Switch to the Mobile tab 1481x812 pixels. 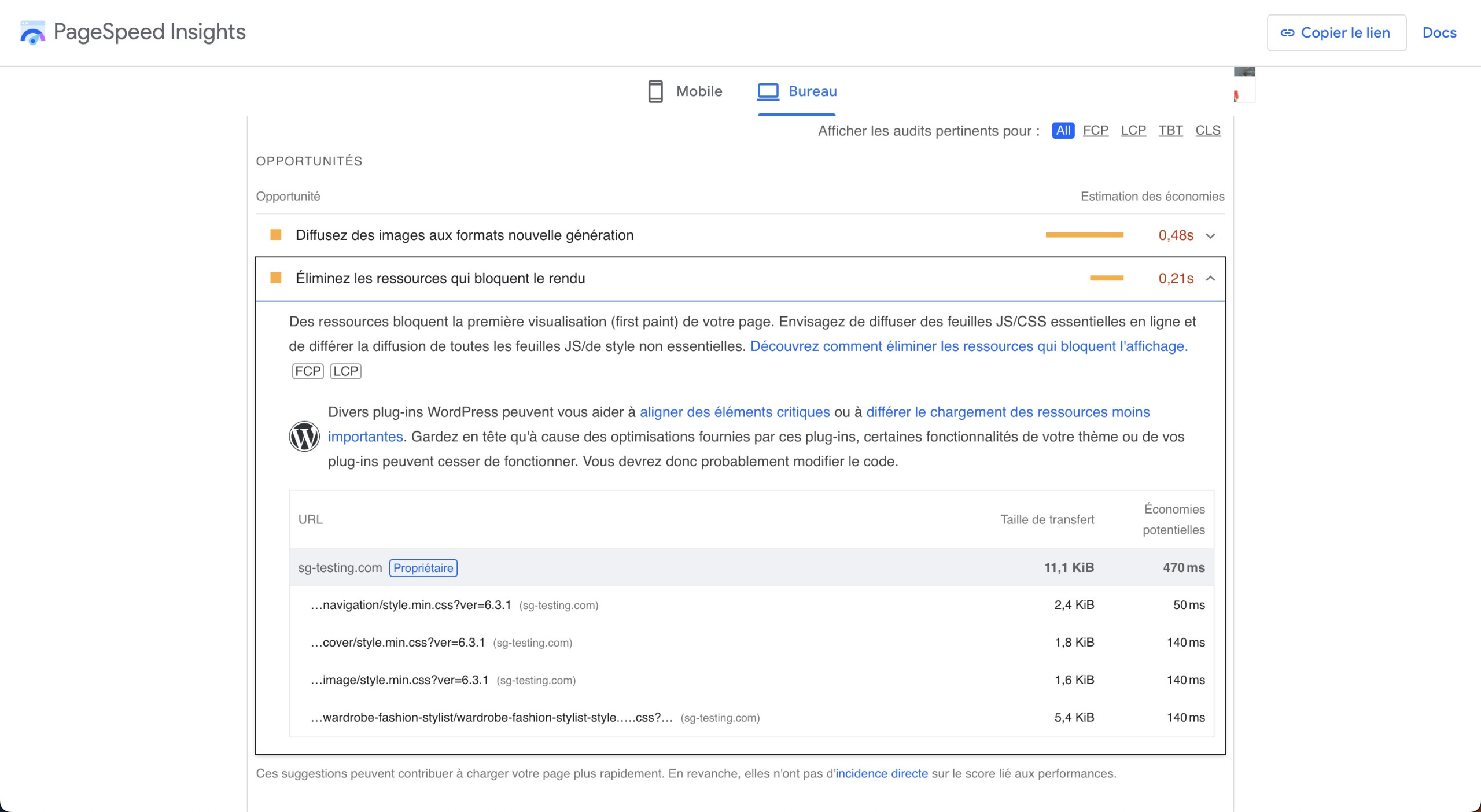pos(685,91)
